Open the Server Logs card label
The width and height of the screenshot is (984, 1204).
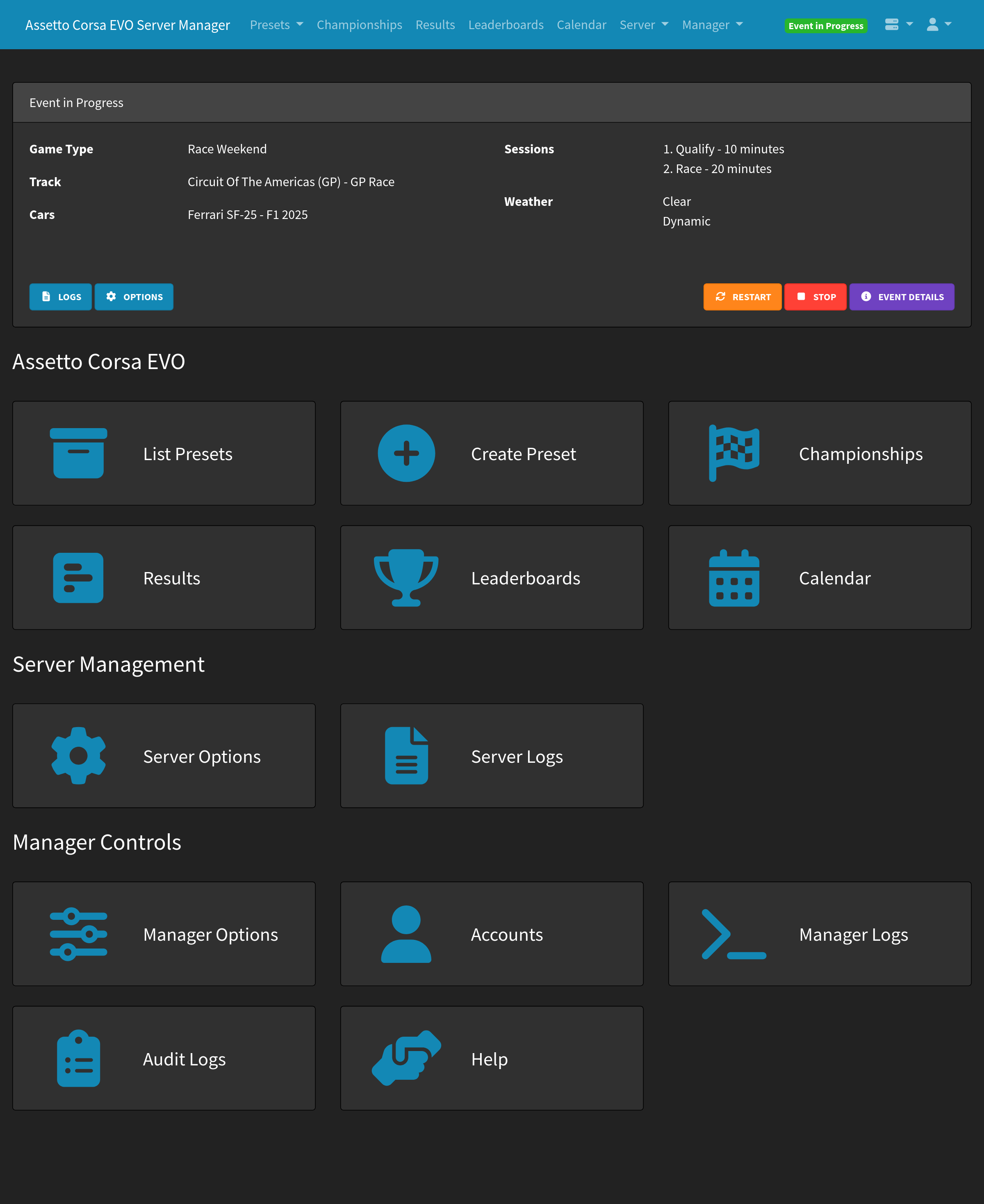click(x=517, y=756)
